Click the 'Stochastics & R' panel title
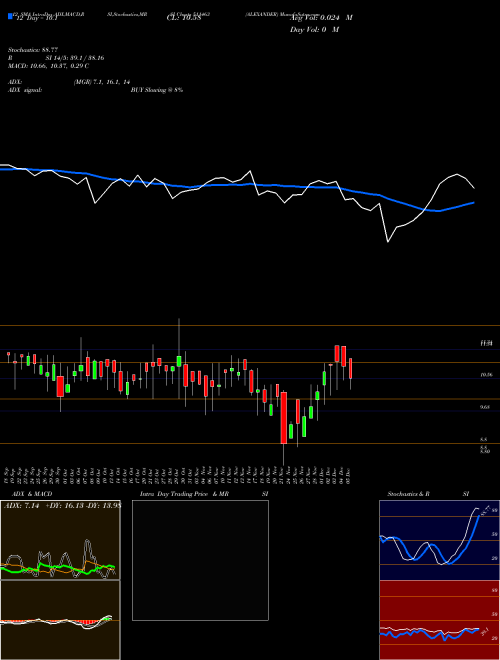The width and height of the screenshot is (500, 660). (409, 494)
